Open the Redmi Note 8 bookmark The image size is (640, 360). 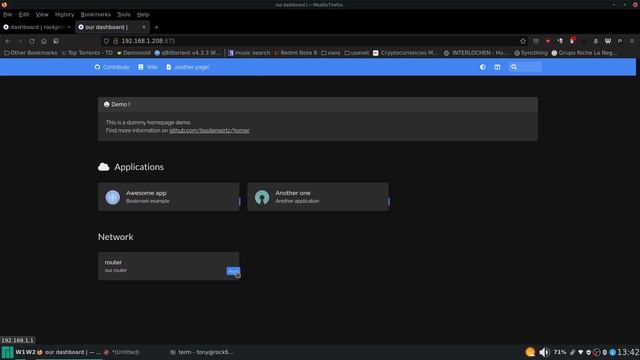tap(296, 53)
